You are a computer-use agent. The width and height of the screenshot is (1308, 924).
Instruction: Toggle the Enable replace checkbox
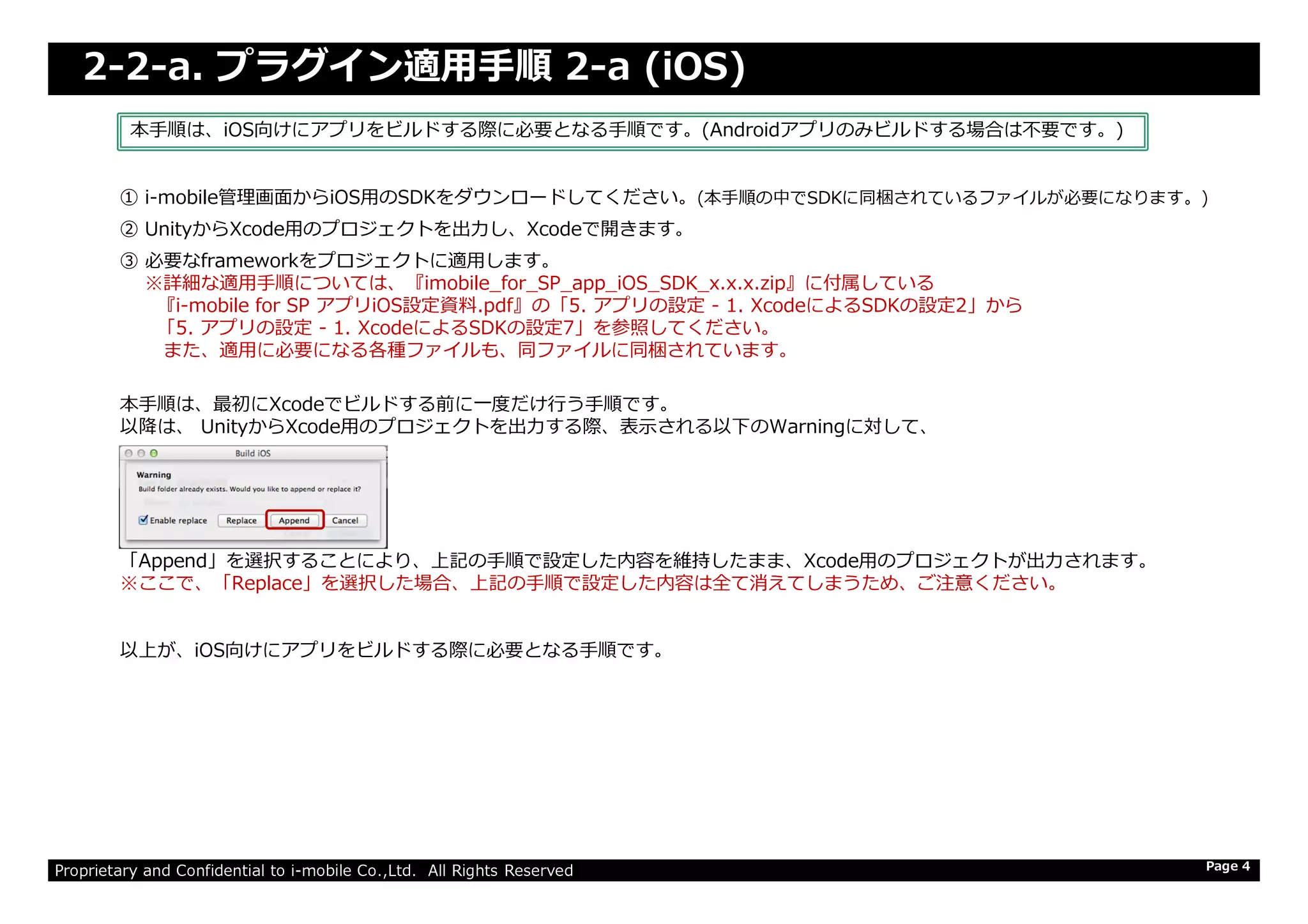coord(143,520)
